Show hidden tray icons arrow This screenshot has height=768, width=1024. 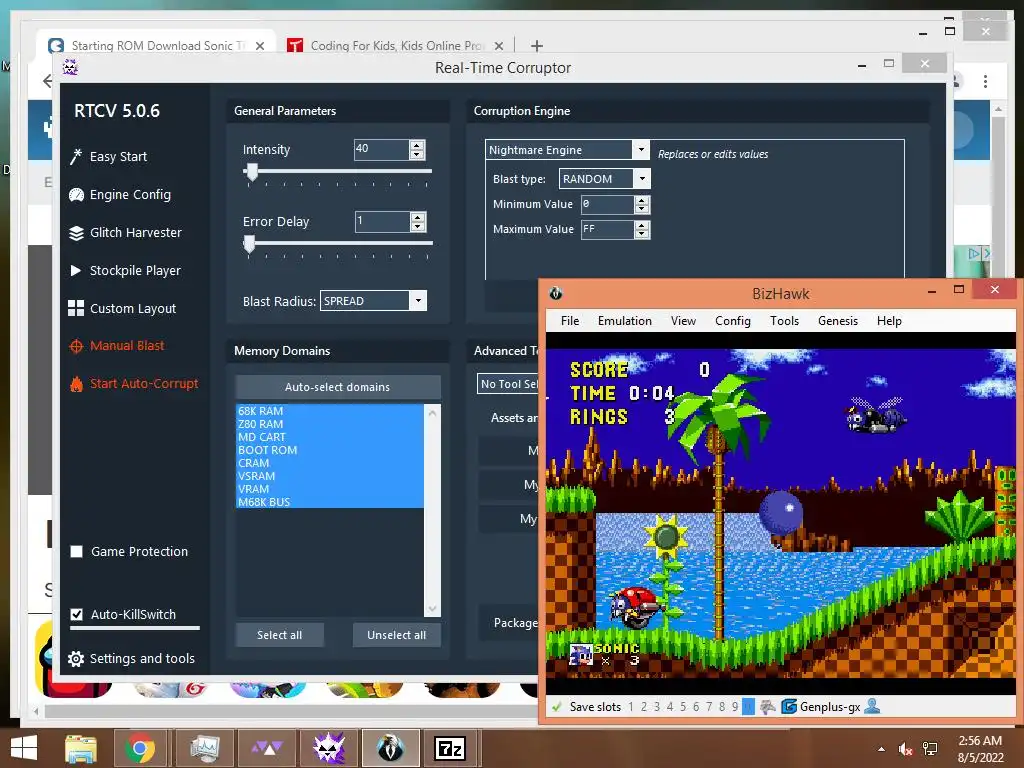point(882,749)
